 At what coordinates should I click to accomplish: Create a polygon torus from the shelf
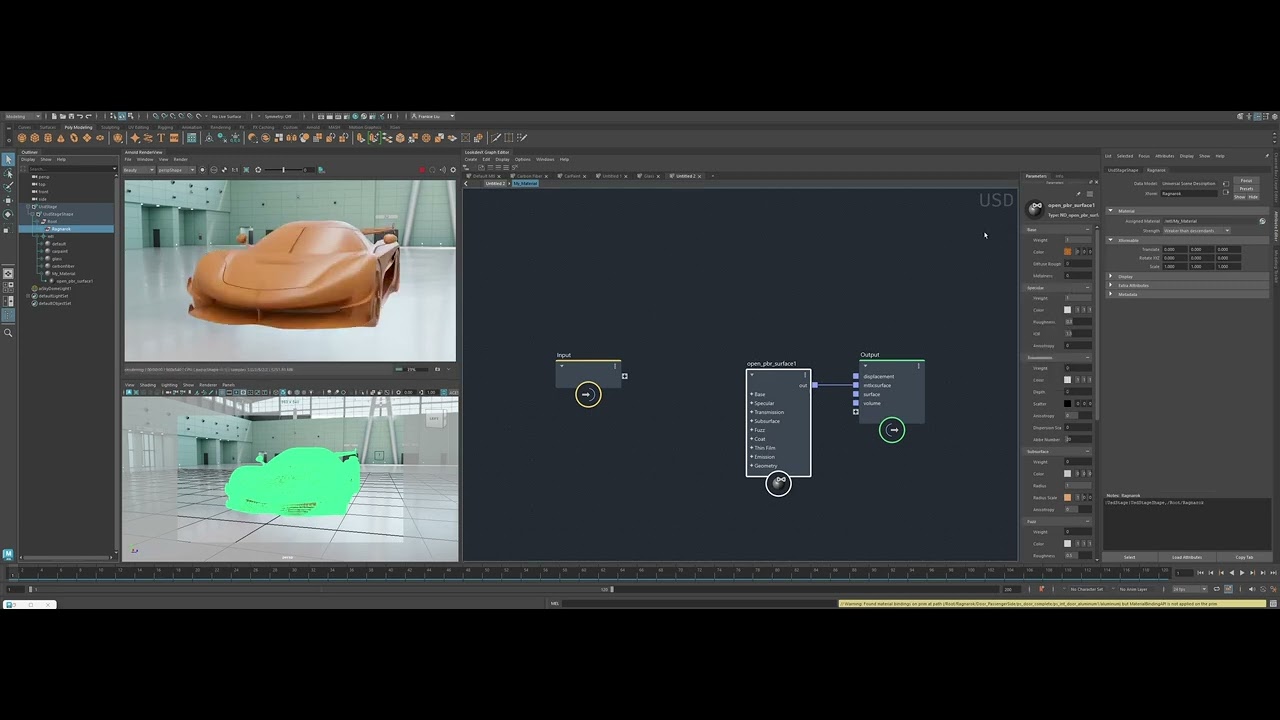pos(74,138)
